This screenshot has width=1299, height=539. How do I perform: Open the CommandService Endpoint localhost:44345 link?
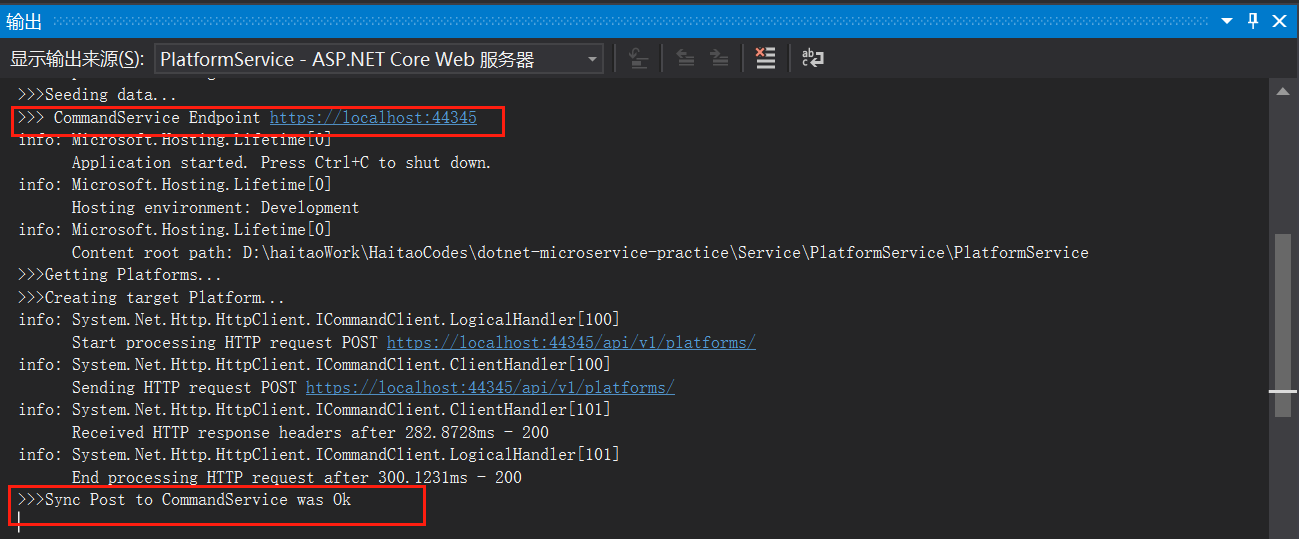(x=373, y=118)
